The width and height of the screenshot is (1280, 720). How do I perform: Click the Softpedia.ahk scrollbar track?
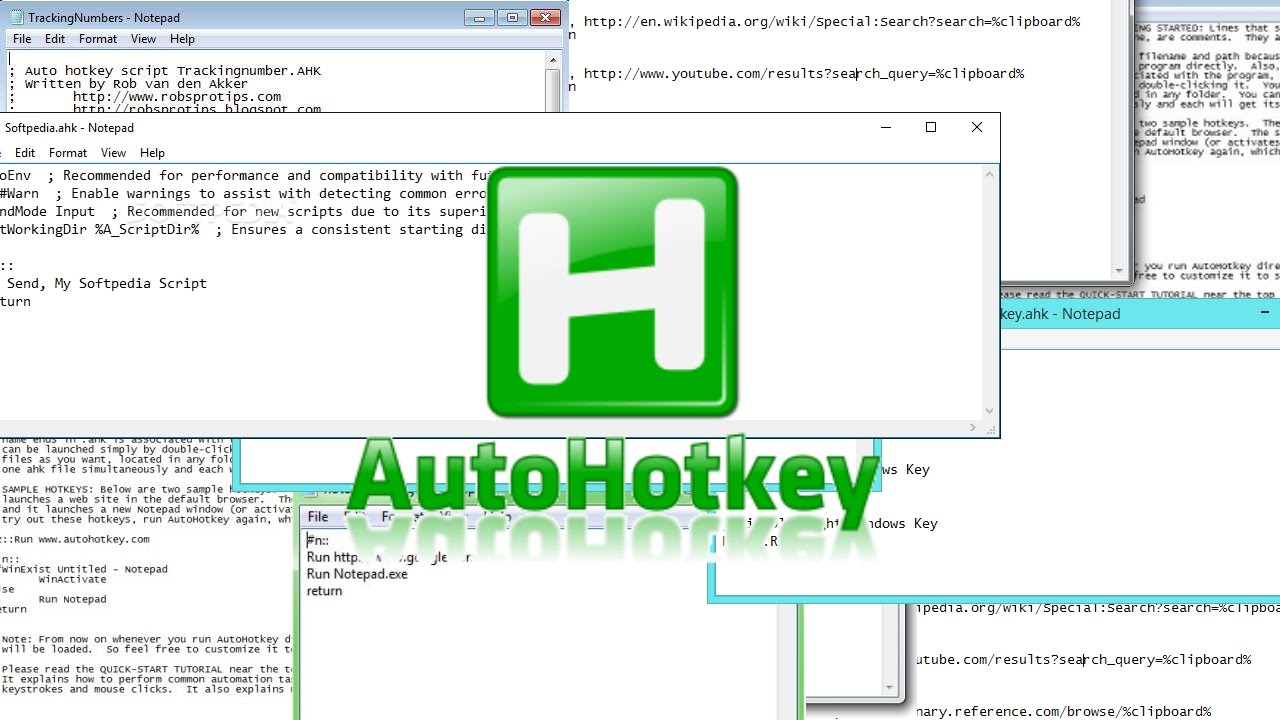pyautogui.click(x=990, y=300)
